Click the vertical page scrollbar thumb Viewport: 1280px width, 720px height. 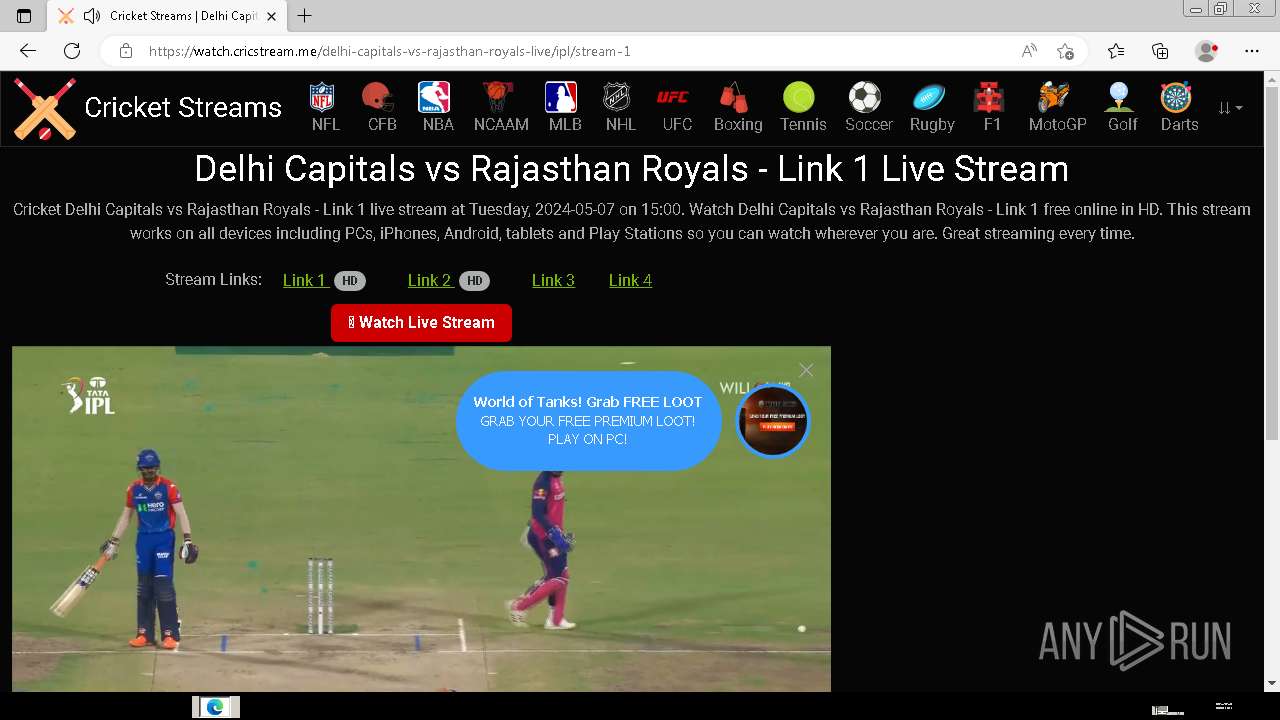click(x=1272, y=263)
